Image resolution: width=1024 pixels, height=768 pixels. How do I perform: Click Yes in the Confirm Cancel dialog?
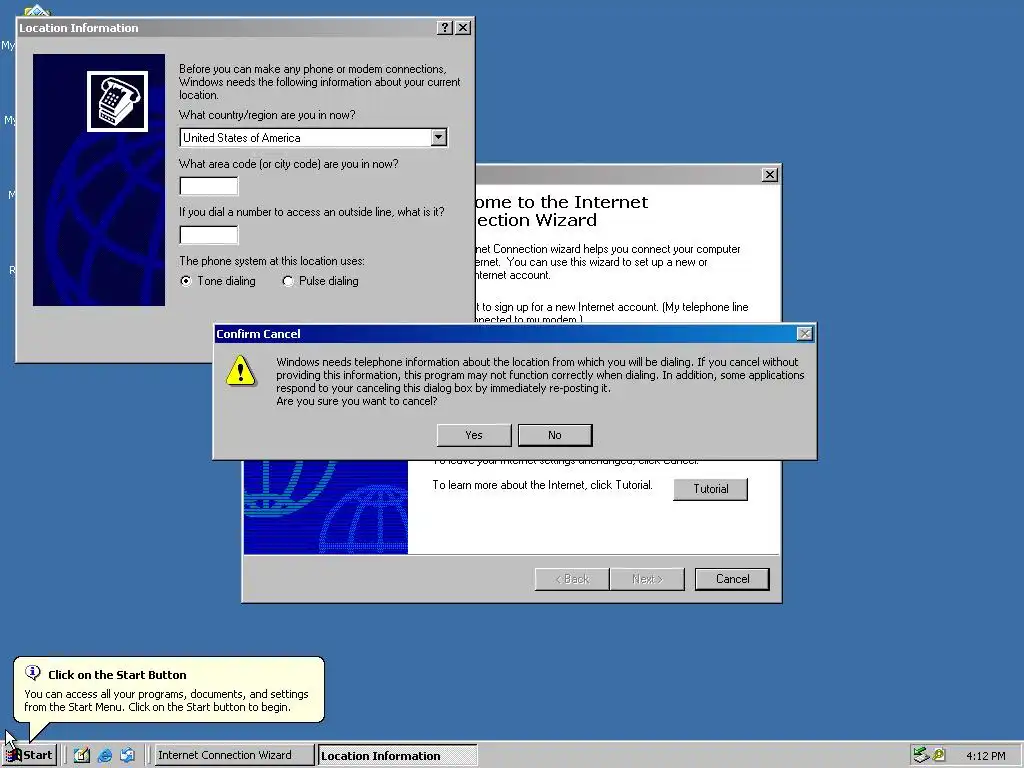coord(473,435)
